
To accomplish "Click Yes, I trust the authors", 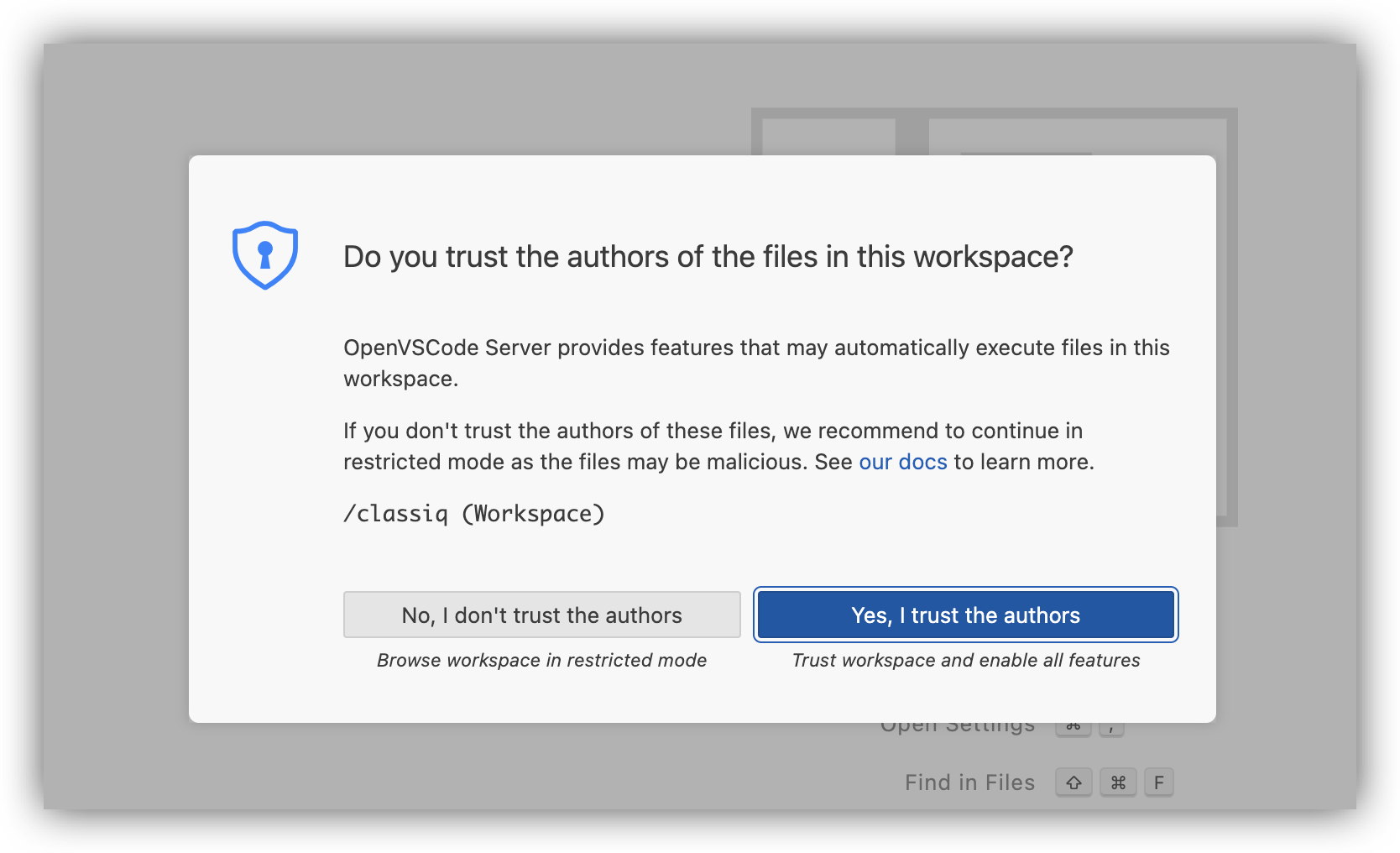I will 965,615.
